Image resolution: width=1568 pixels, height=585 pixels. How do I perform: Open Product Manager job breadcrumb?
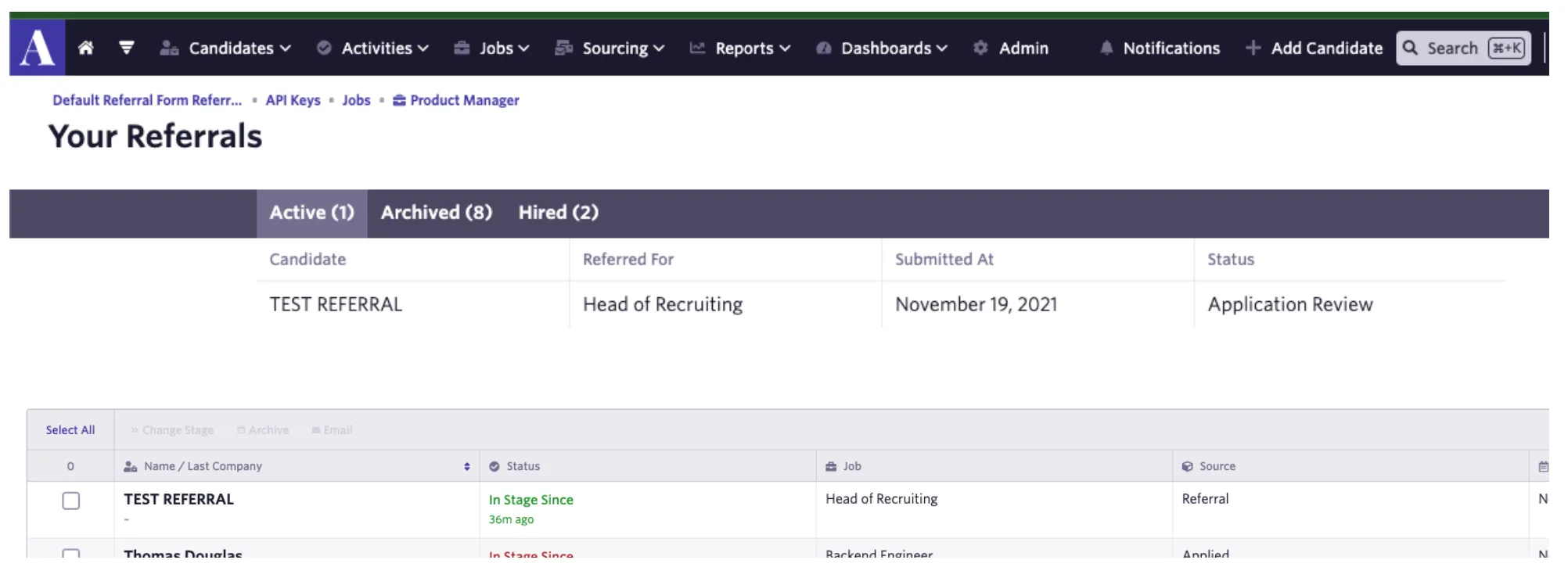tap(456, 100)
